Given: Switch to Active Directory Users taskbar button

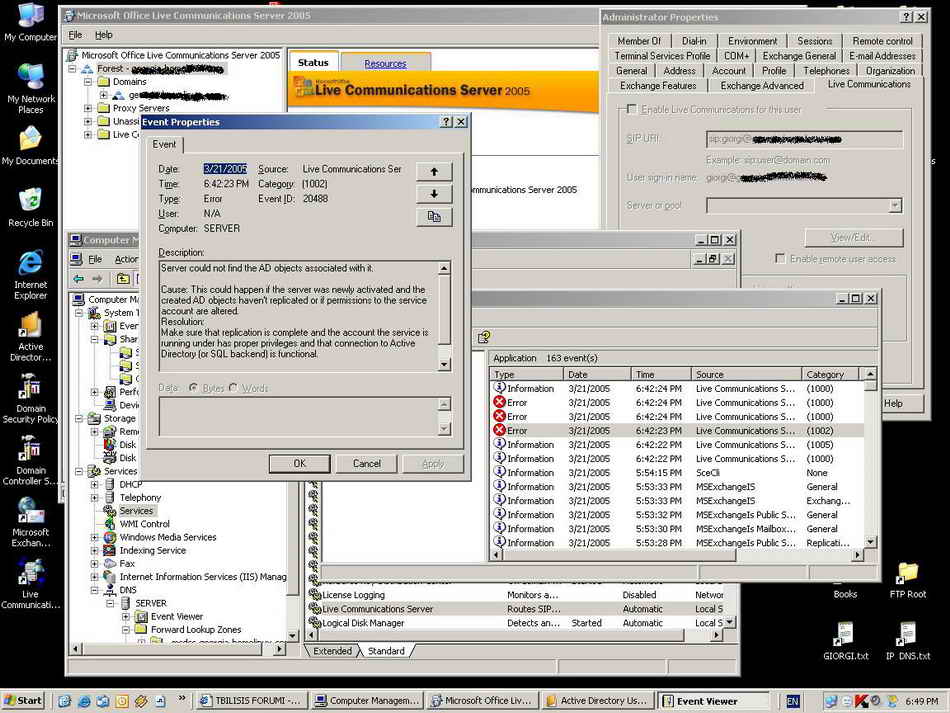Looking at the screenshot, I should coord(597,701).
